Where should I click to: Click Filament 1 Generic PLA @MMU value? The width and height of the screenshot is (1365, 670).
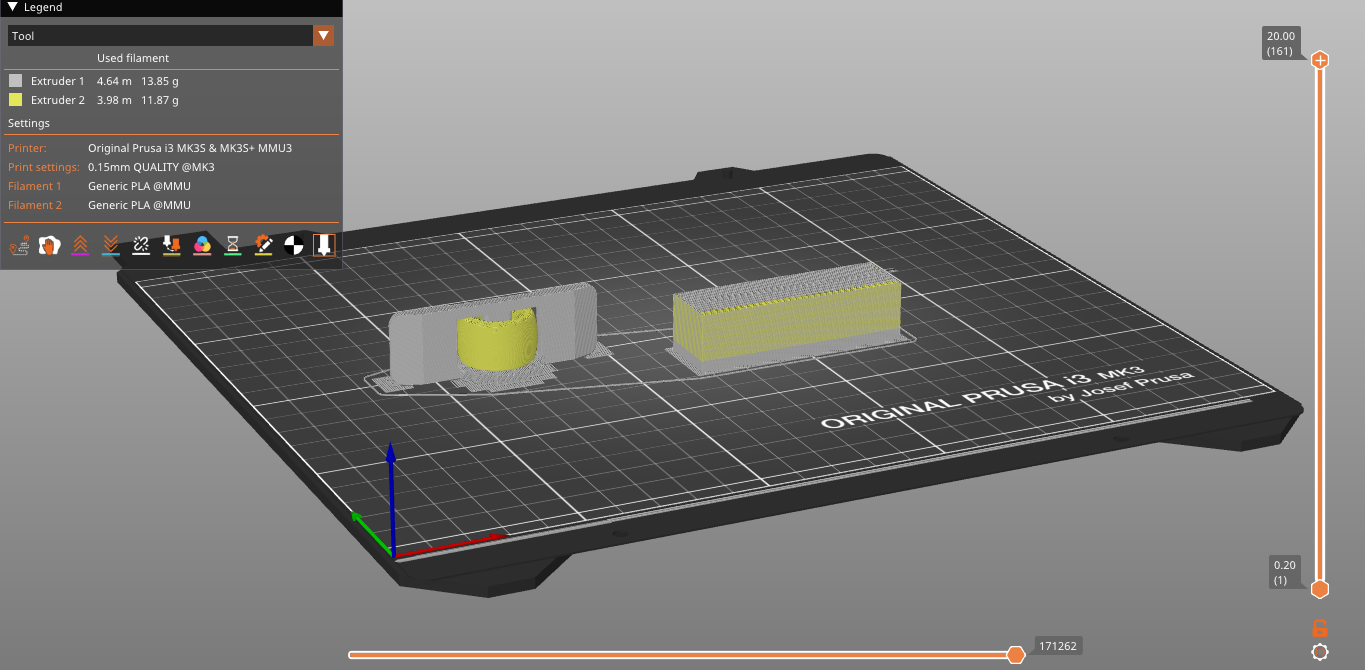(x=139, y=186)
